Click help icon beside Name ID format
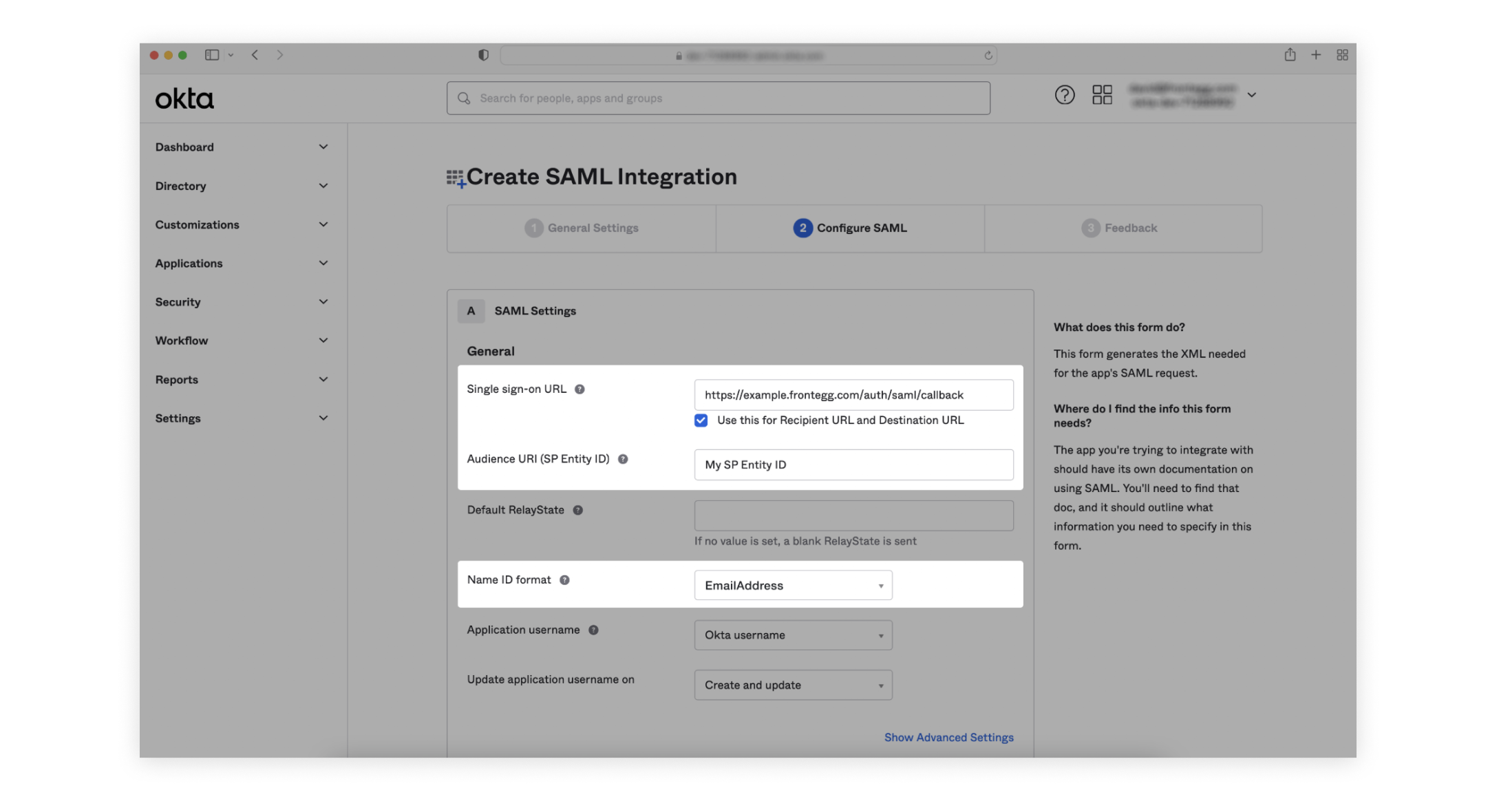 (x=564, y=580)
